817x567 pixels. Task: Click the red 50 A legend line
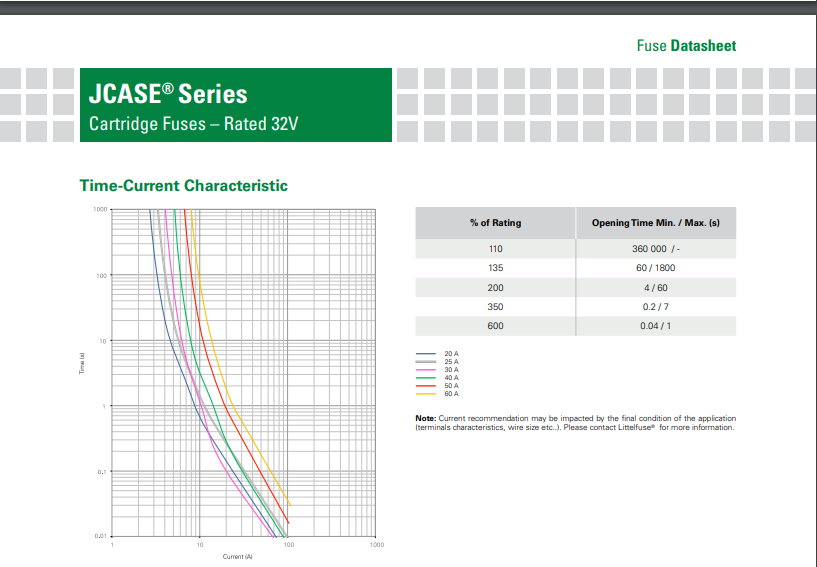click(427, 386)
